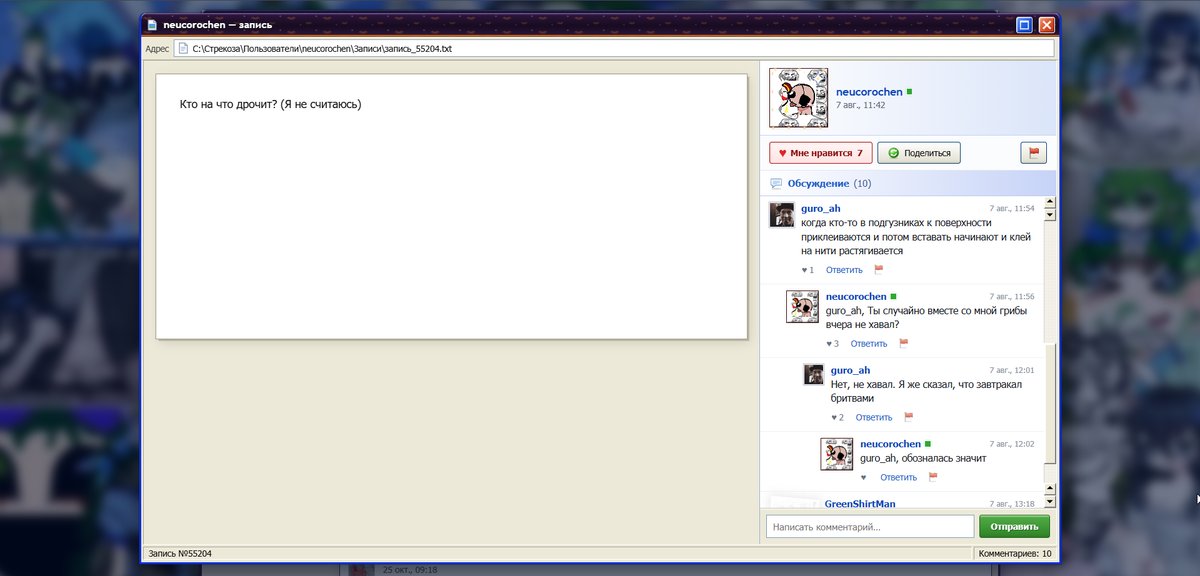
Task: Open guro_ah's avatar on the 11:54 comment
Action: click(x=781, y=215)
